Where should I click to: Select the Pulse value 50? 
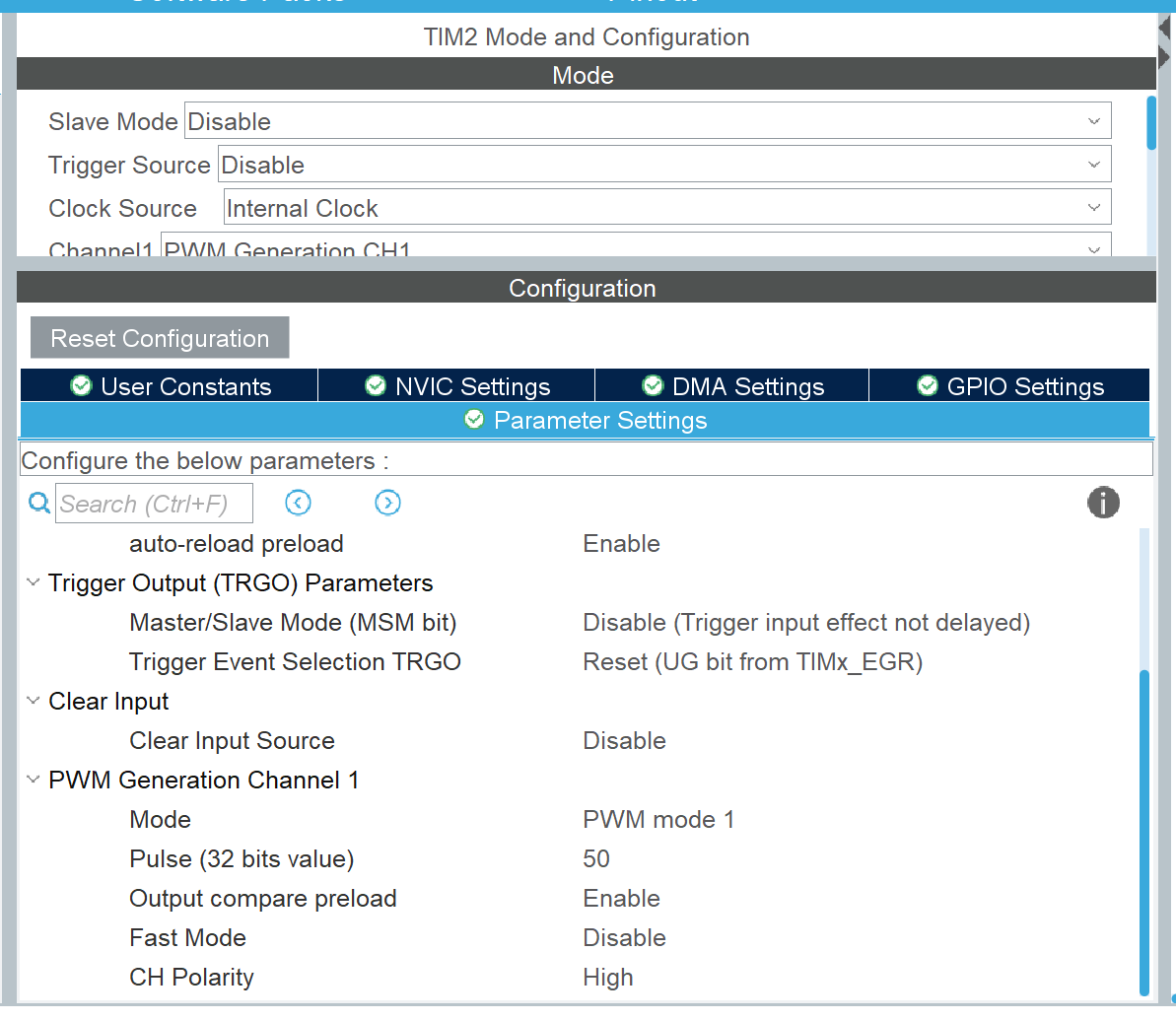point(596,858)
